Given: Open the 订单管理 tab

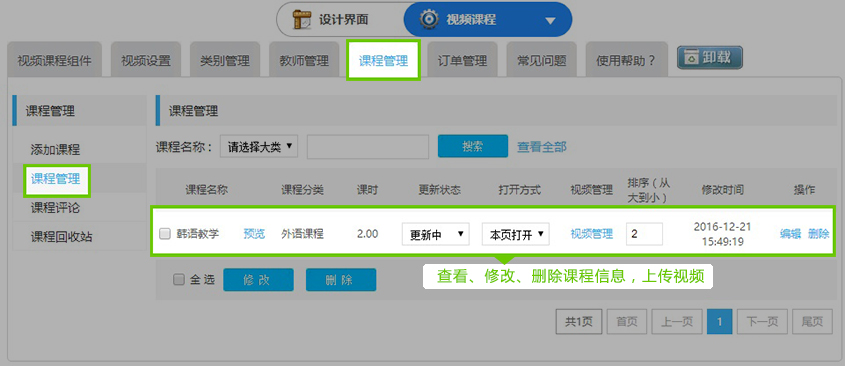Looking at the screenshot, I should (462, 60).
